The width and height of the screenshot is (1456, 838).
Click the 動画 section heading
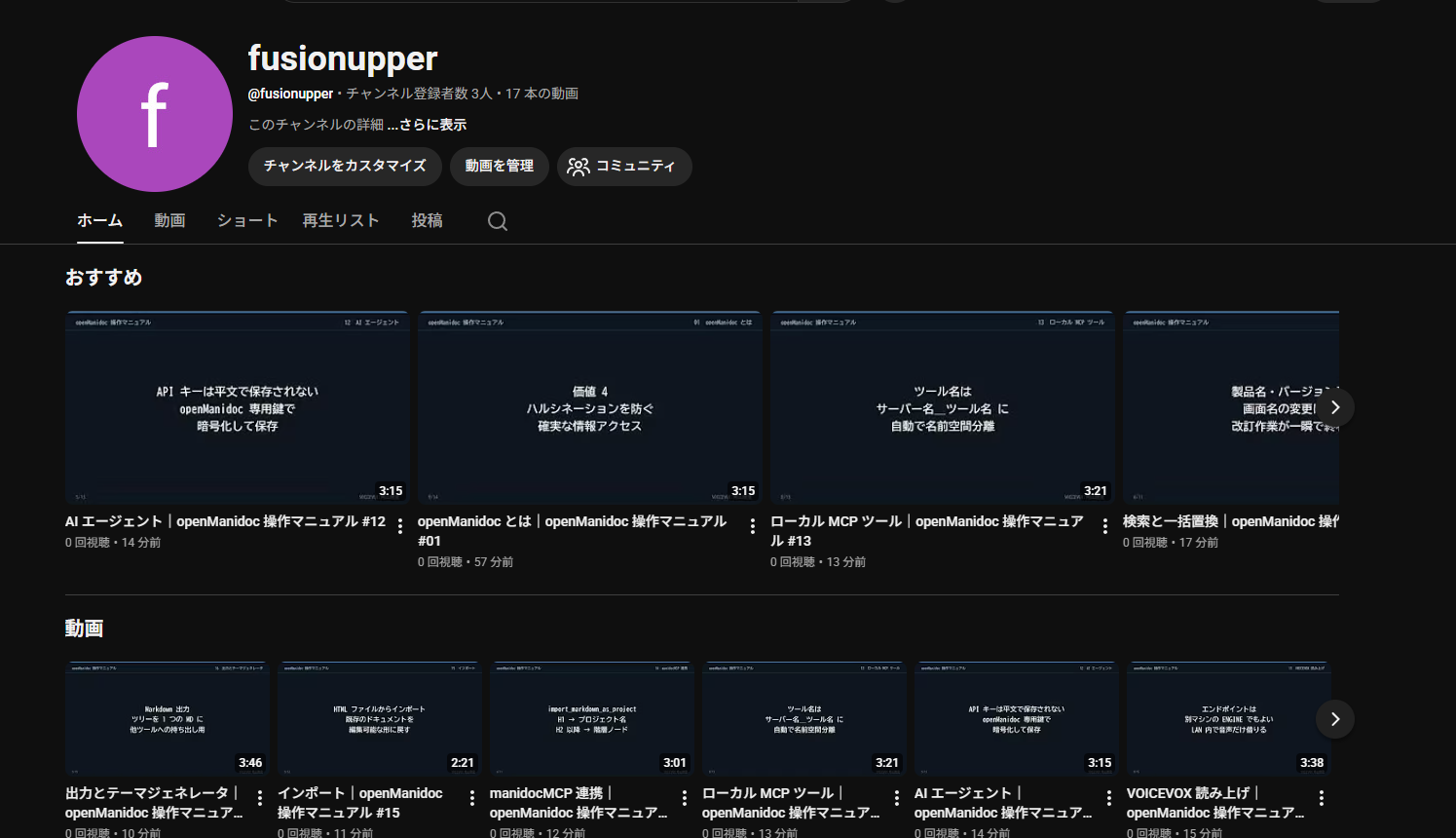coord(85,628)
